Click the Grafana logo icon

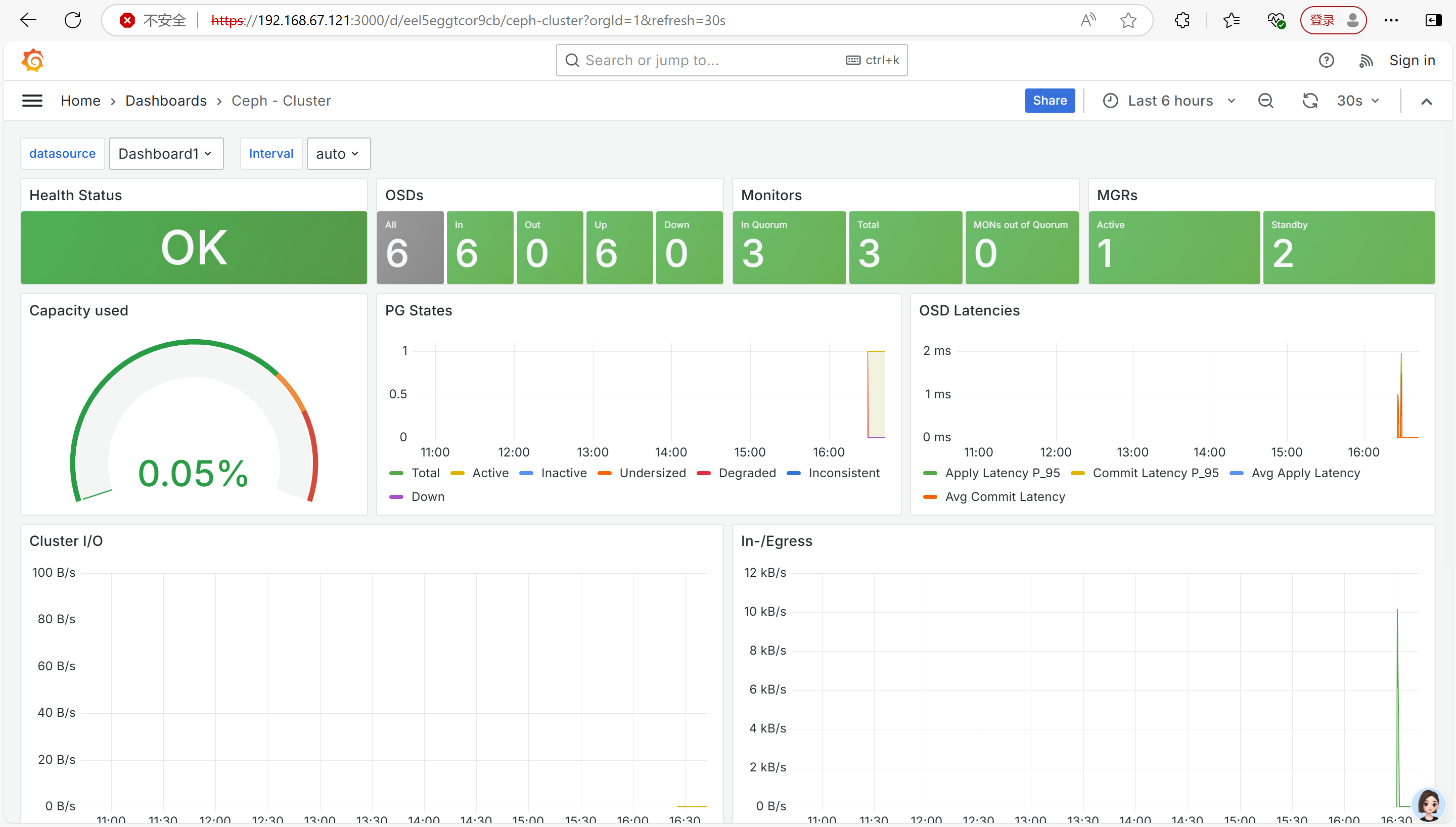pyautogui.click(x=33, y=60)
